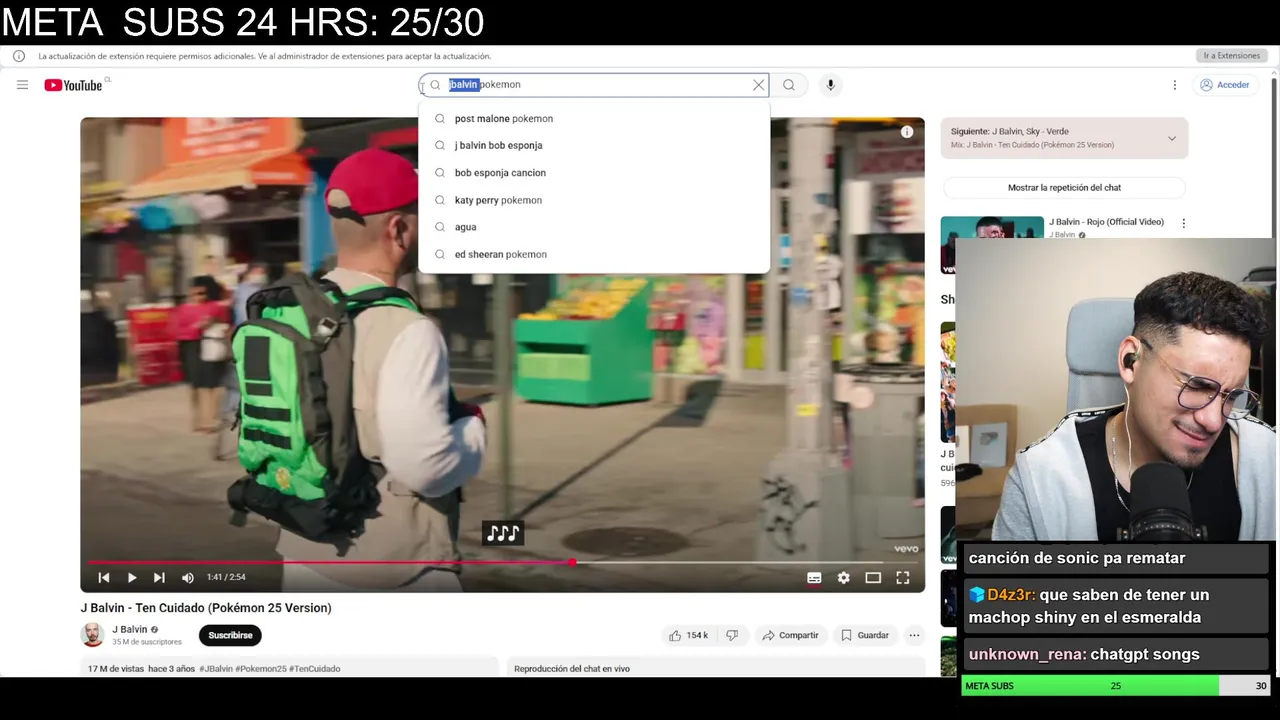Clear the search box with X
1280x720 pixels.
click(x=758, y=85)
